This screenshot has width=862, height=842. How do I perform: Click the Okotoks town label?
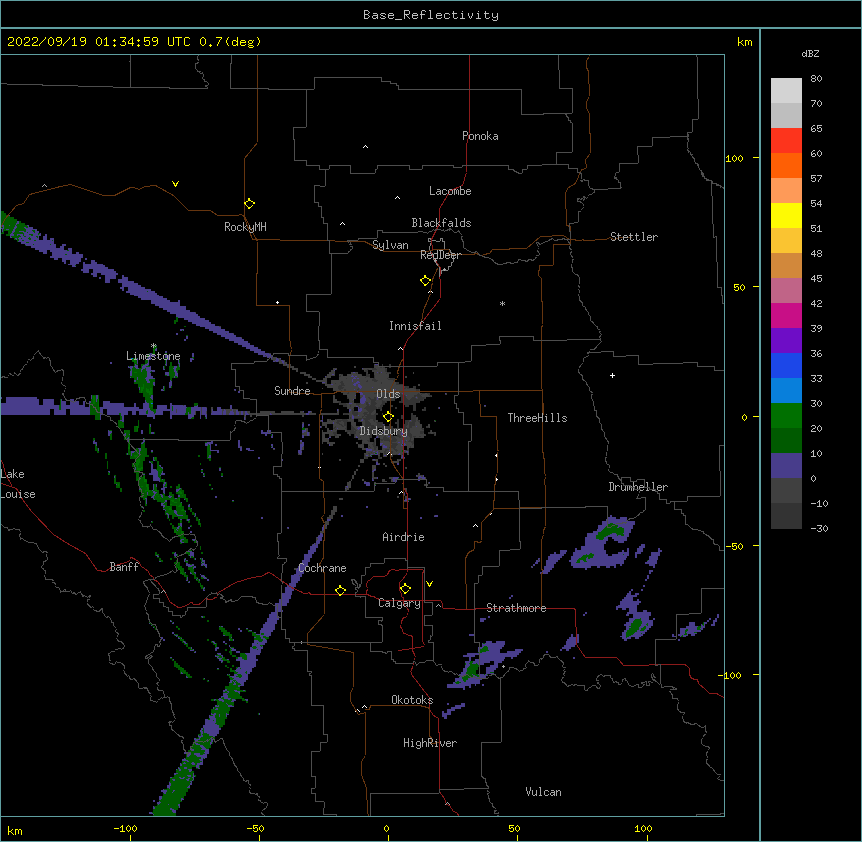coord(412,700)
